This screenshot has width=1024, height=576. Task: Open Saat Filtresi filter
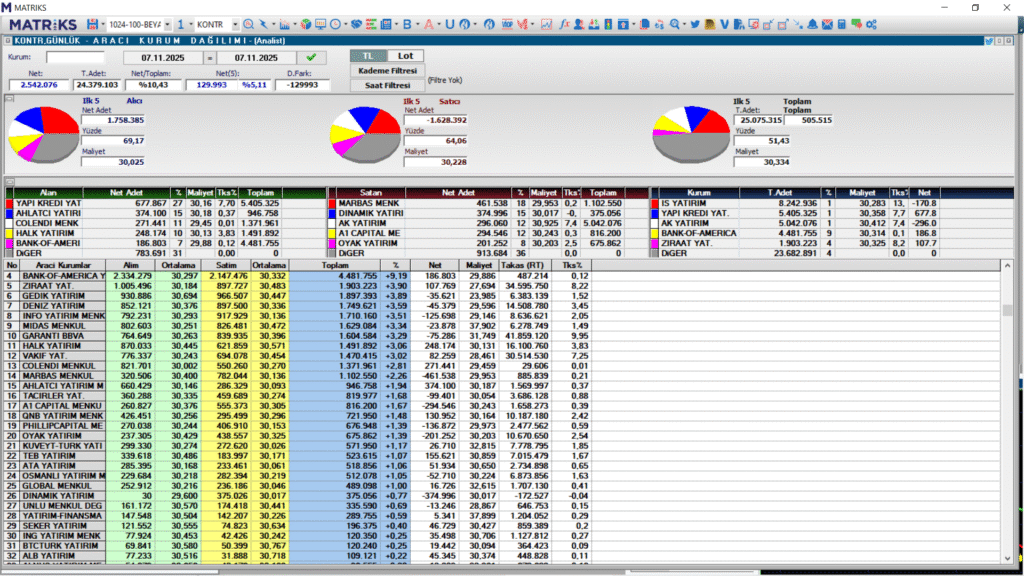pyautogui.click(x=387, y=85)
